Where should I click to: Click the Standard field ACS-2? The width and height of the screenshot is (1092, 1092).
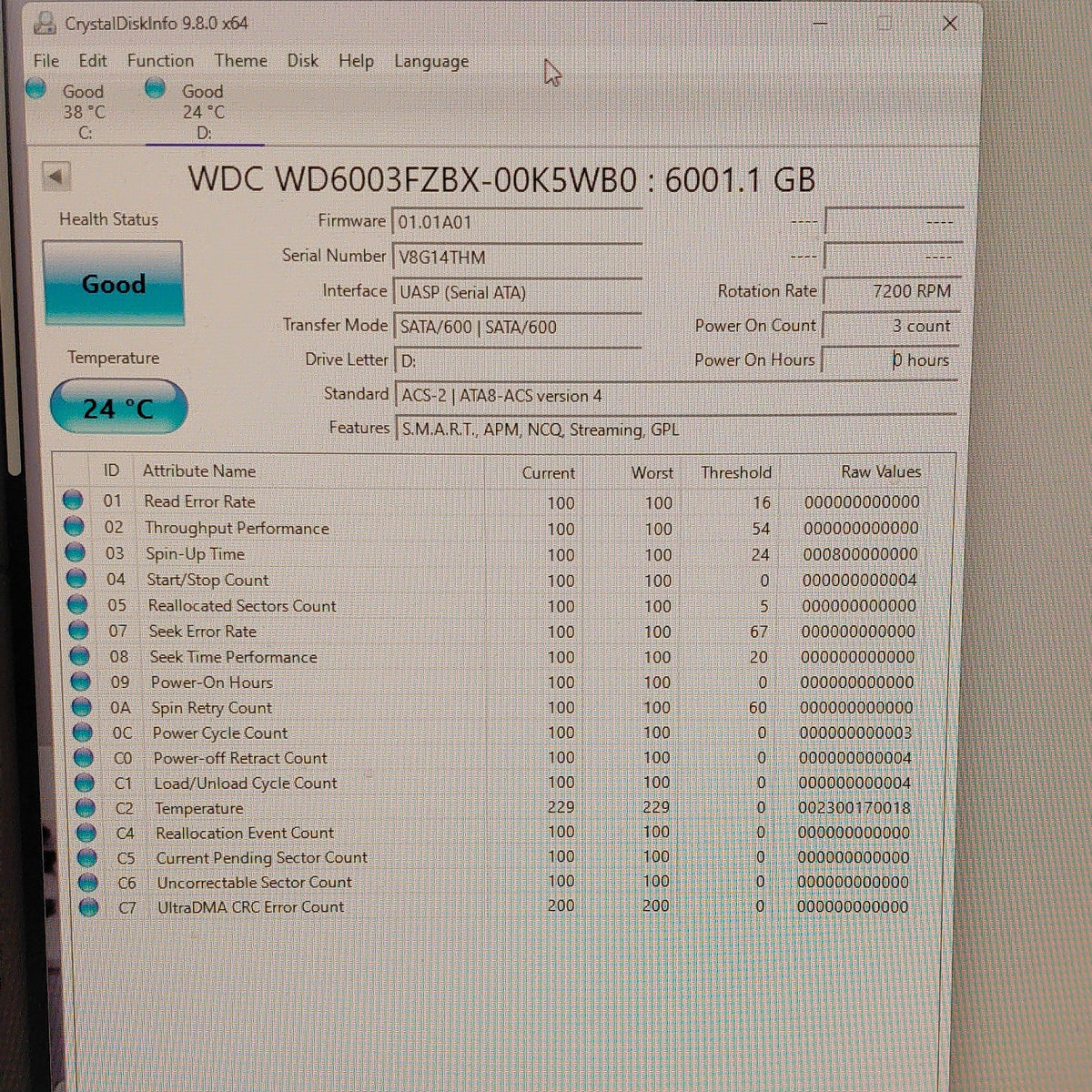coord(675,396)
